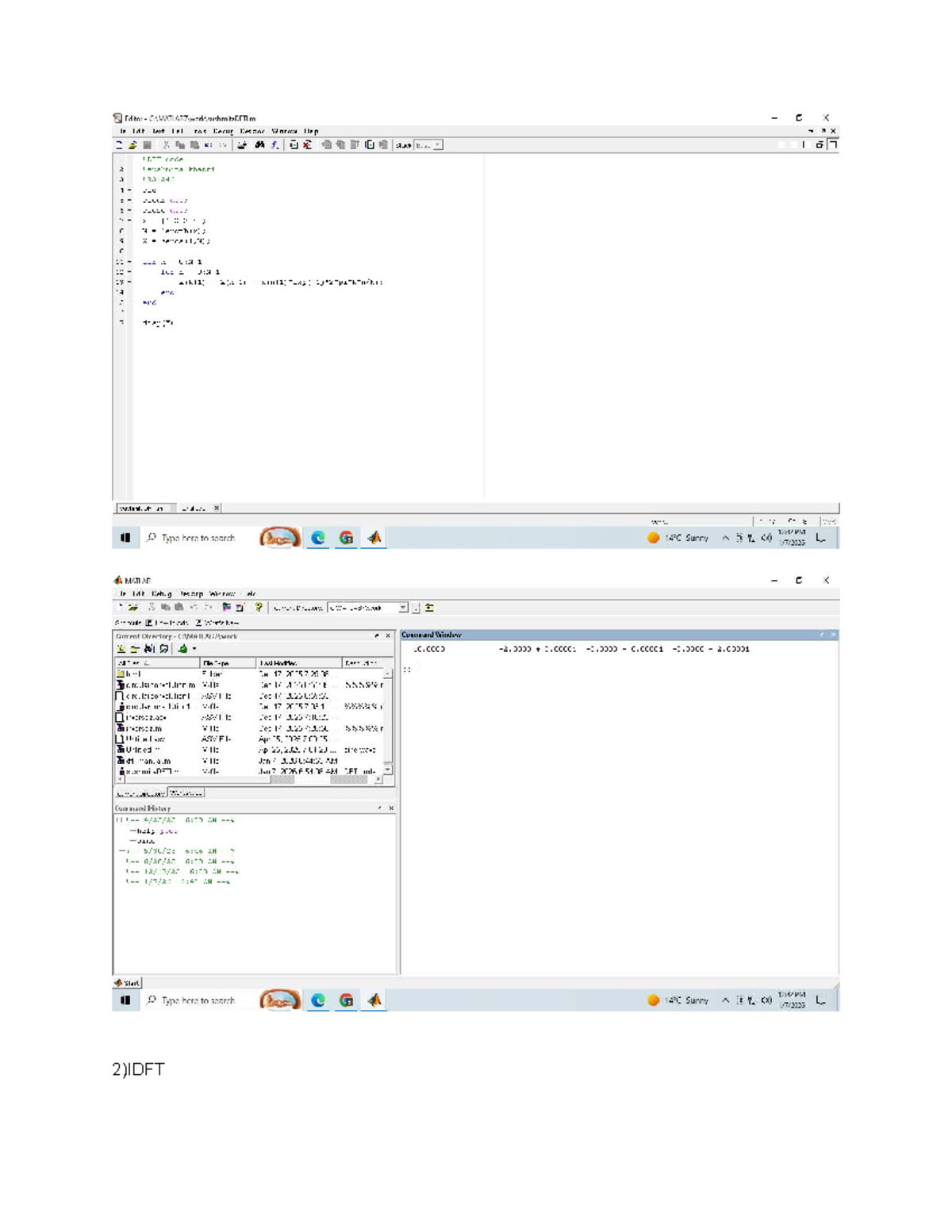Open a file using the Editor's Open icon
Screen dimensions: 952x1232
coord(132,144)
